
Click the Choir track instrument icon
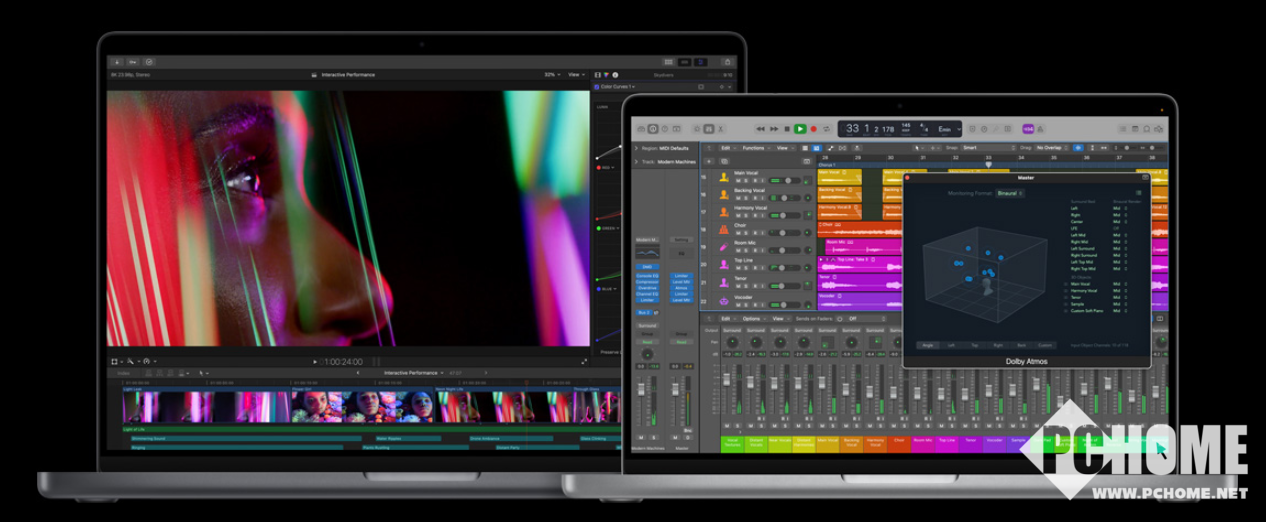click(x=723, y=228)
